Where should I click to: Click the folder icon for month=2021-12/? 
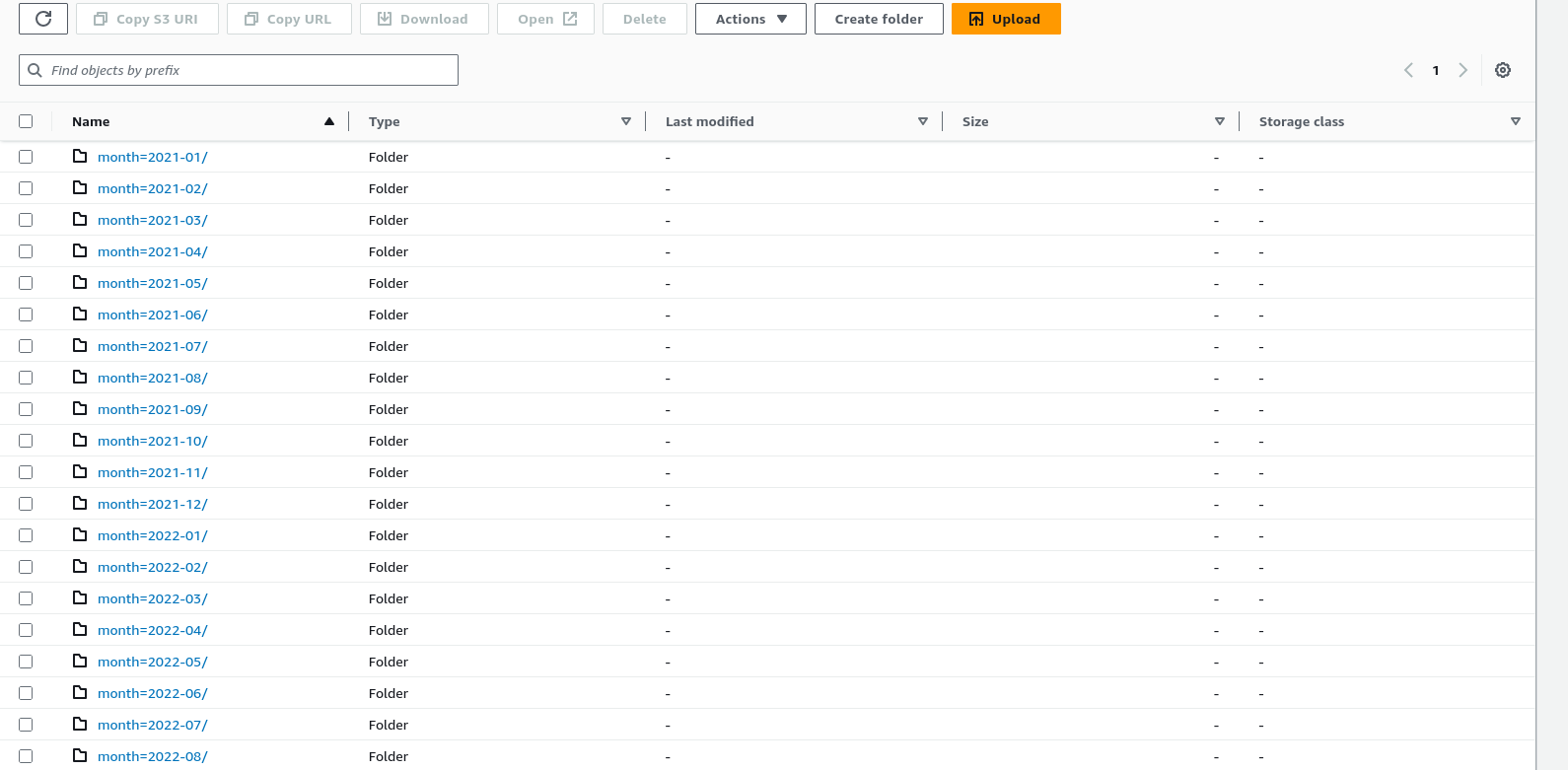[80, 504]
